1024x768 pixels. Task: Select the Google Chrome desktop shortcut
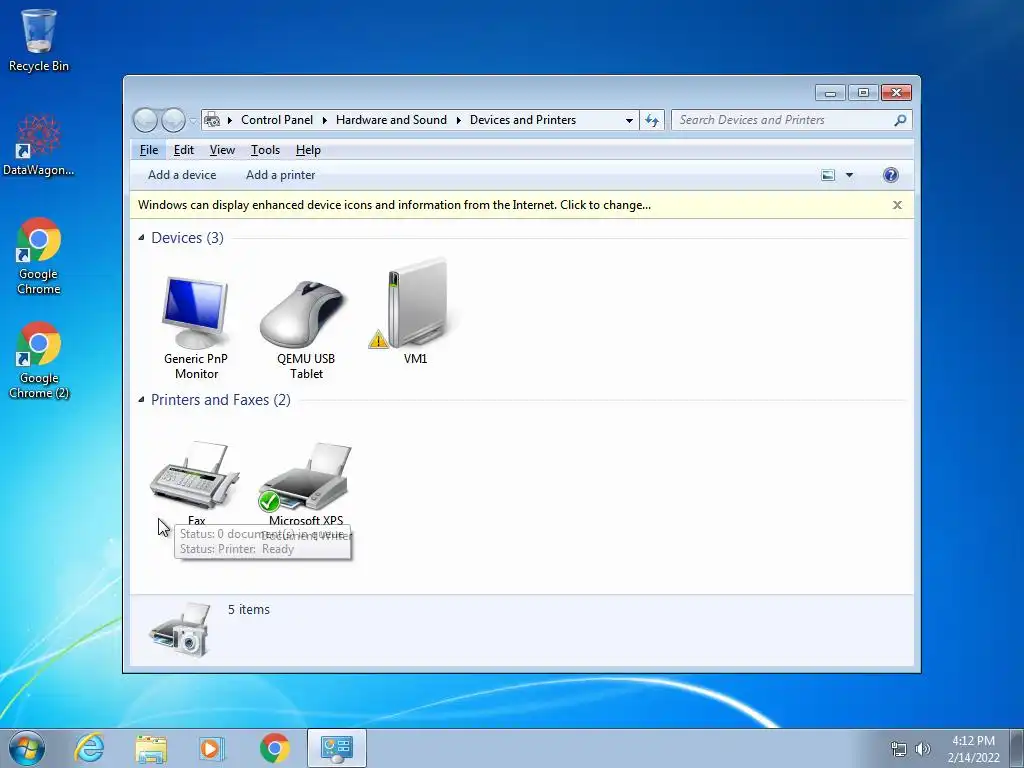coord(39,256)
